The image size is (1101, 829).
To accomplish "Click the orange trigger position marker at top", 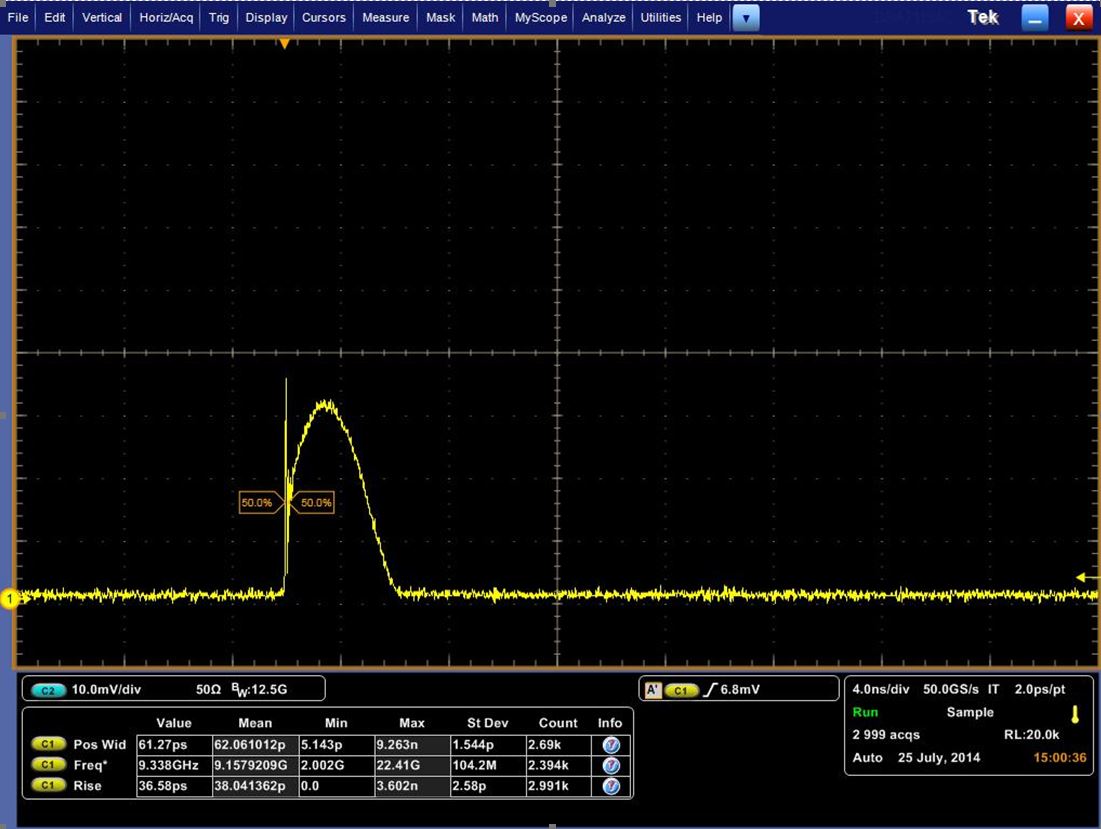I will (x=284, y=43).
